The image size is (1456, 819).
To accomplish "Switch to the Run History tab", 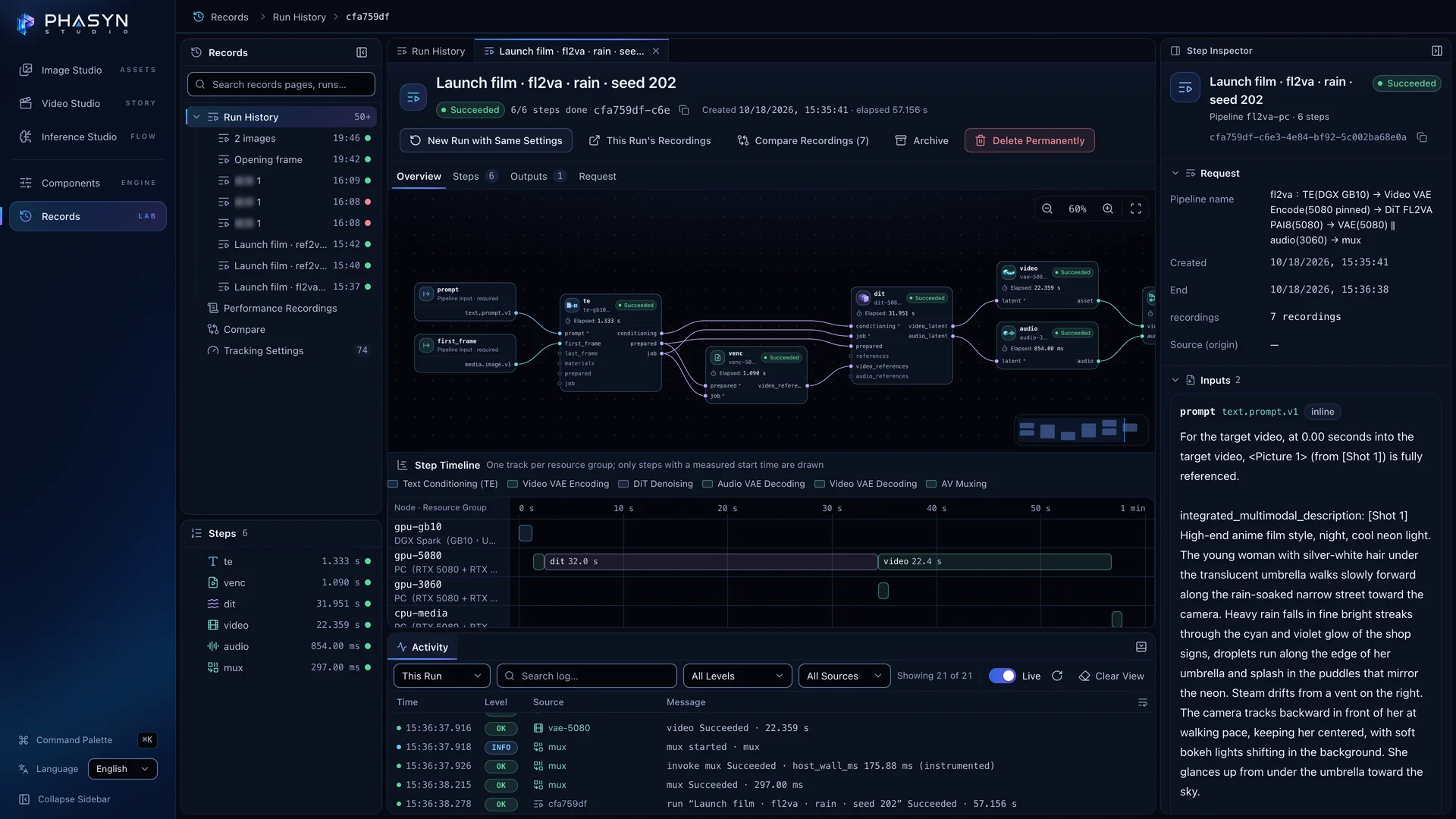I will pos(431,52).
